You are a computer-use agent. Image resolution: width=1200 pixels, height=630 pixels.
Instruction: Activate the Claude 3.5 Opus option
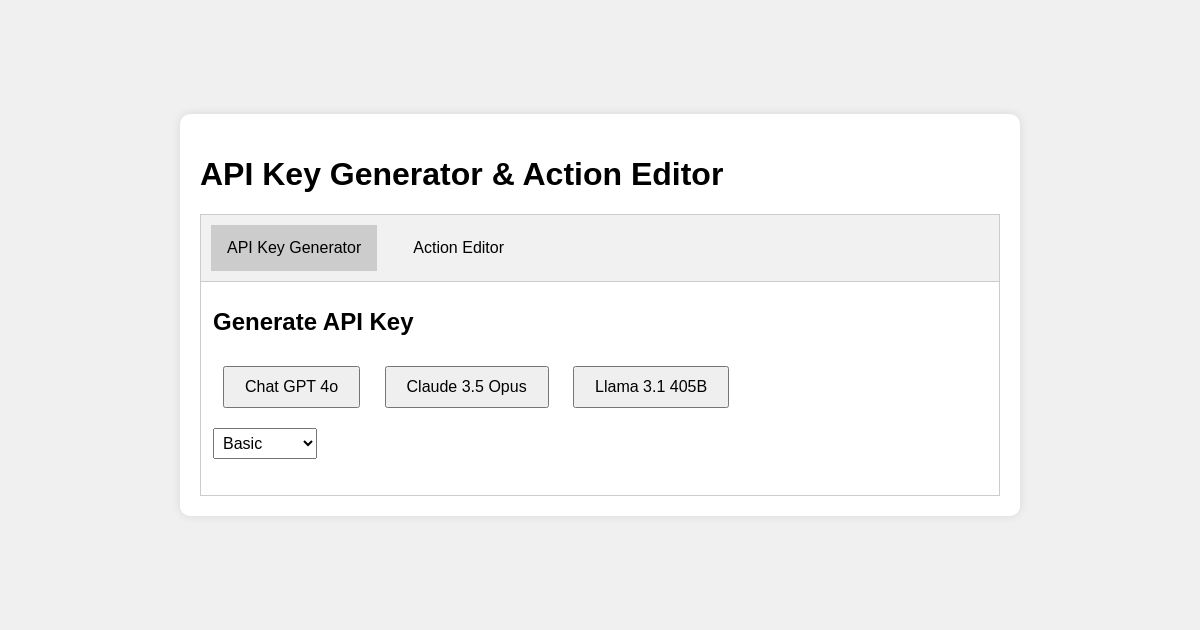(x=466, y=387)
